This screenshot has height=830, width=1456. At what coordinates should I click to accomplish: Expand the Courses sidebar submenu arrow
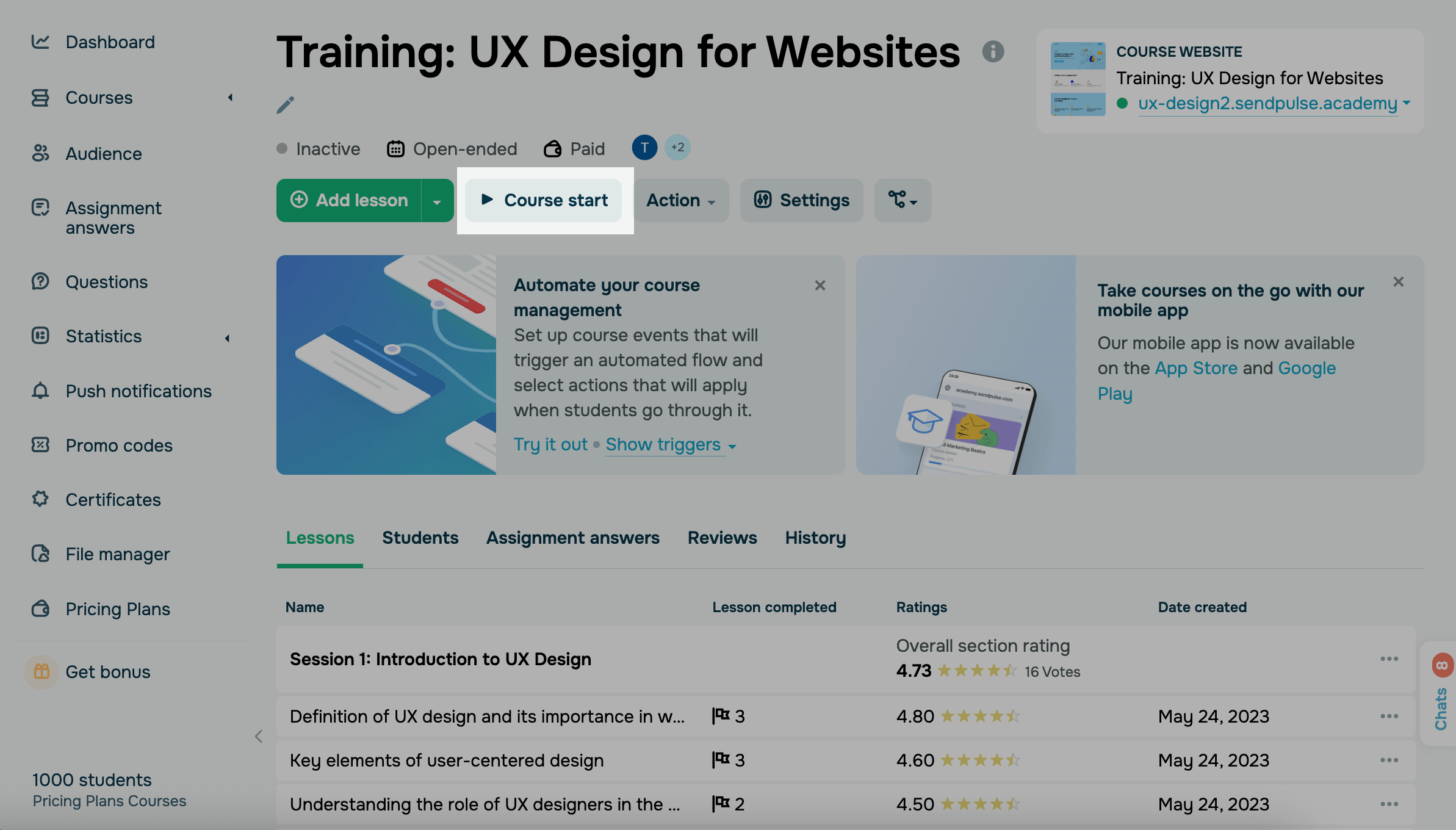(x=230, y=98)
